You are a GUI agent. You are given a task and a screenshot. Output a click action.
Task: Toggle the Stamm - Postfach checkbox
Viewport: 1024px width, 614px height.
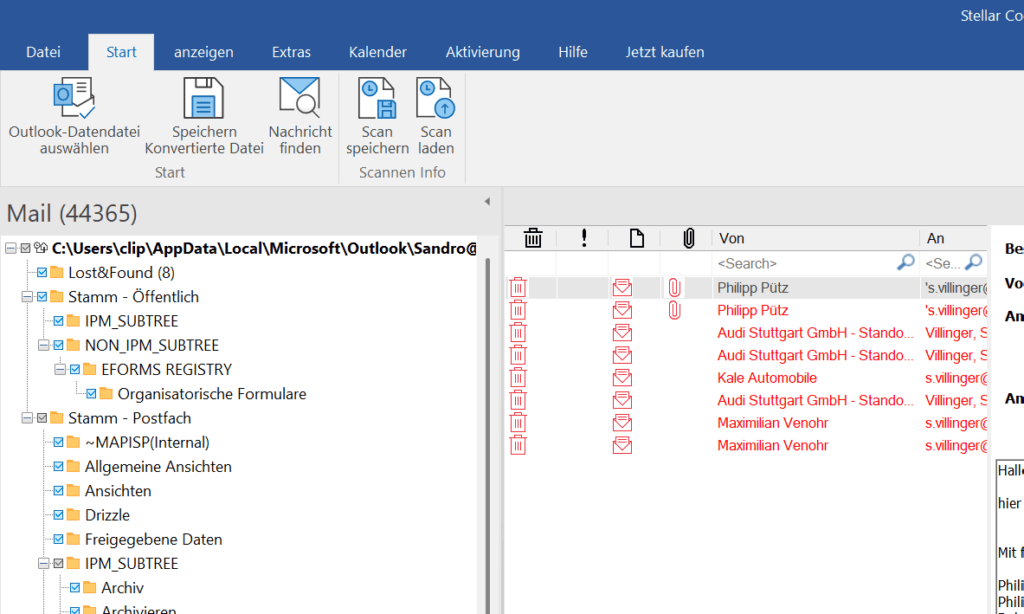pos(42,418)
